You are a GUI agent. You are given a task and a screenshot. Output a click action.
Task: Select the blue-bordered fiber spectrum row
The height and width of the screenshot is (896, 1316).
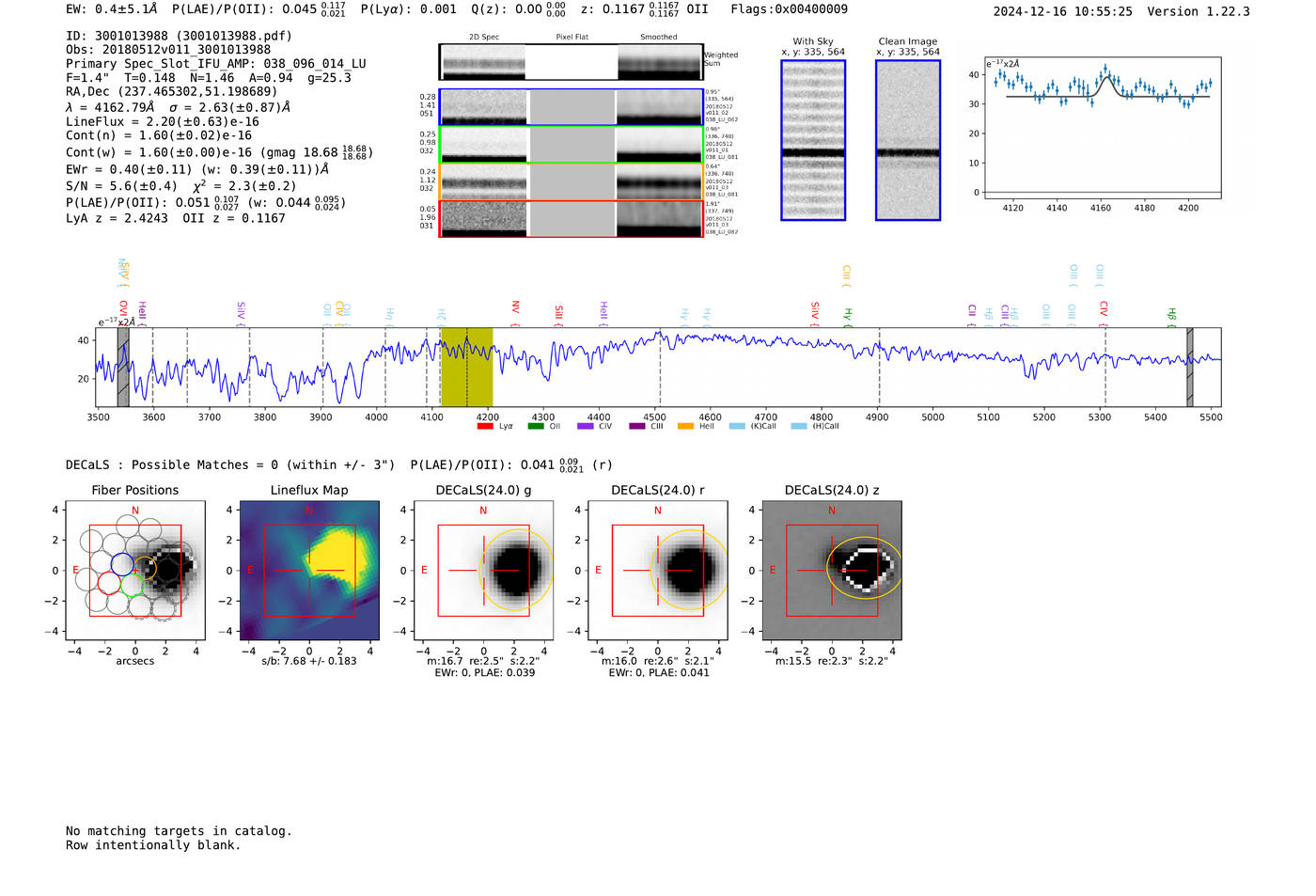coord(572,107)
